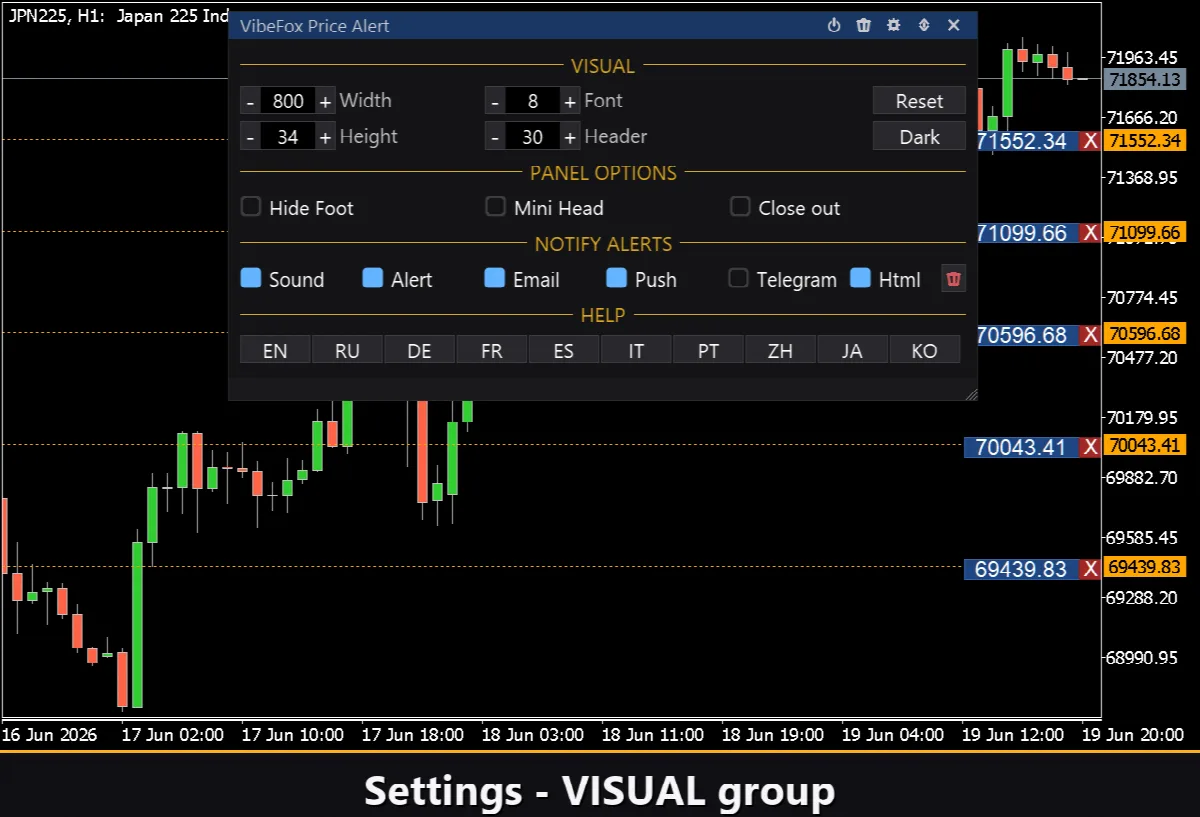Click the Font value field showing 8
Image resolution: width=1200 pixels, height=817 pixels.
coord(533,101)
